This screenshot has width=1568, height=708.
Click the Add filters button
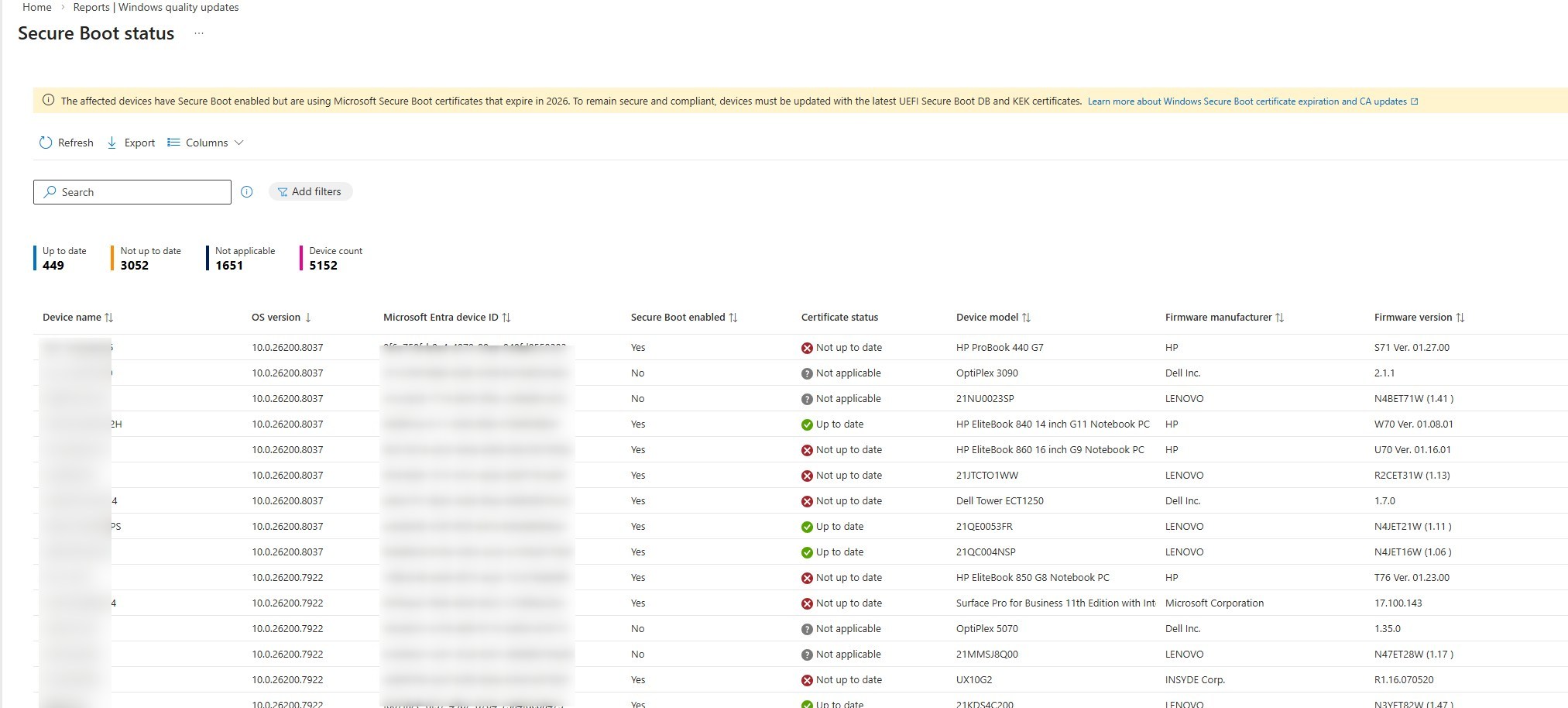(x=311, y=191)
